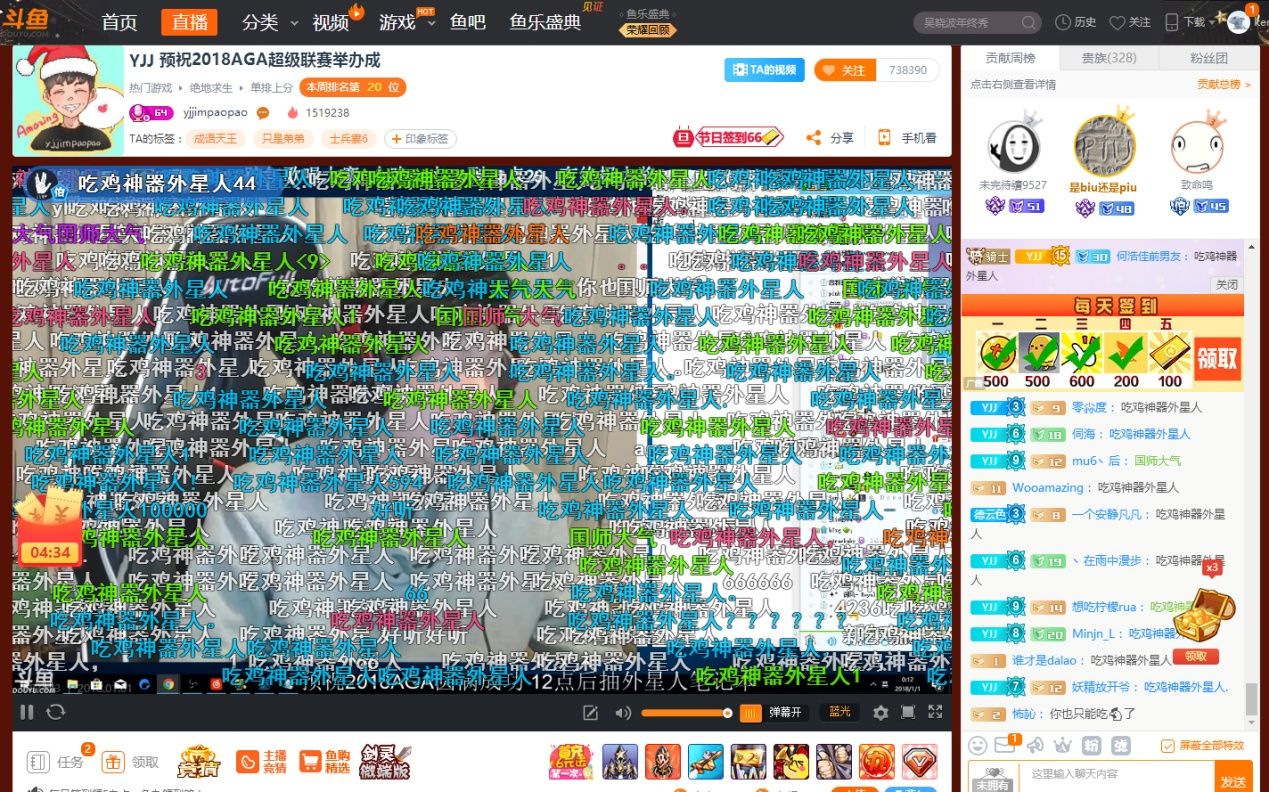Open the 下载 dropdown menu
Screen dimensions: 1269x792
click(1186, 22)
